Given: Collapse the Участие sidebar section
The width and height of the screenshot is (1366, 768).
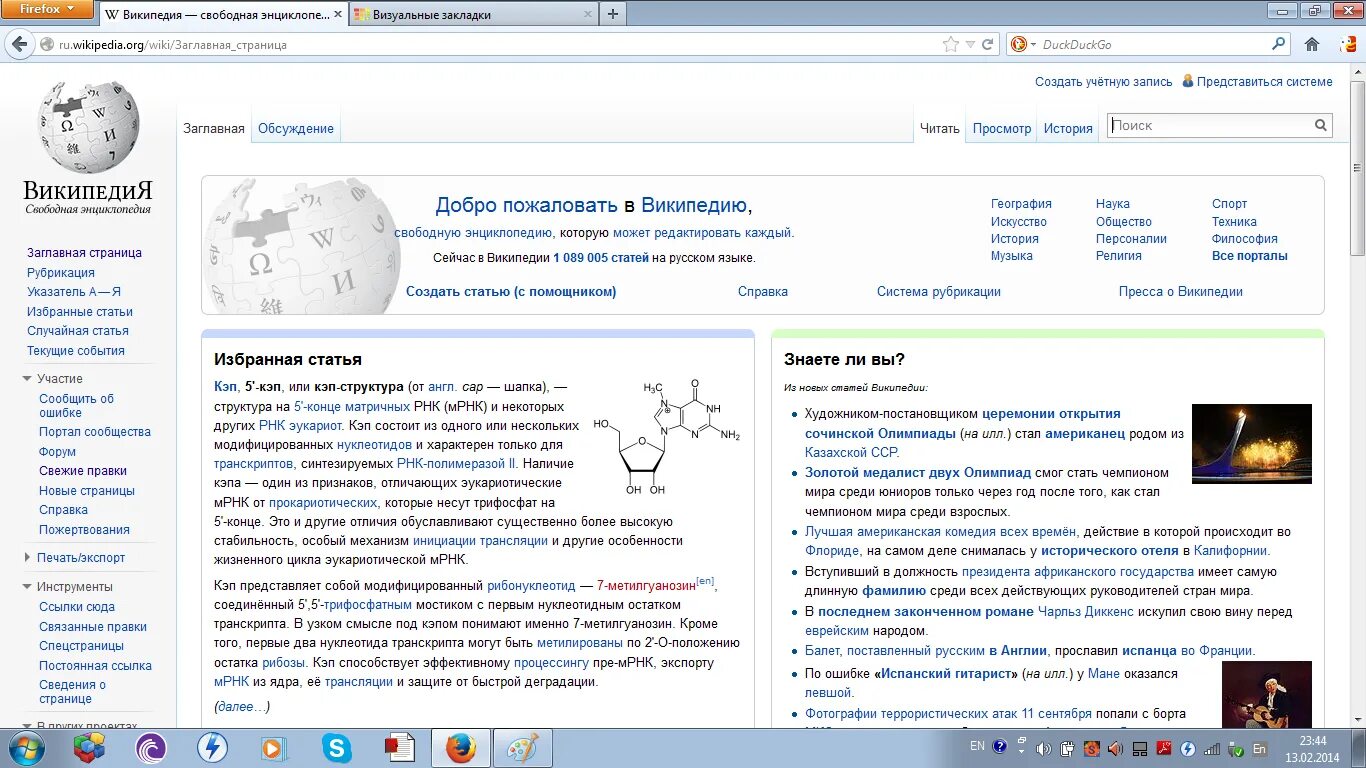Looking at the screenshot, I should tap(28, 379).
